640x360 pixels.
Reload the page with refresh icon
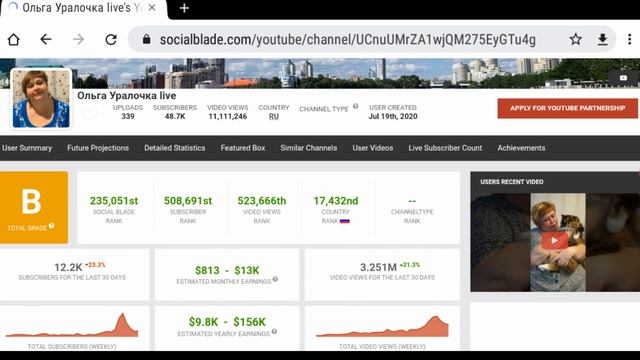tap(111, 40)
